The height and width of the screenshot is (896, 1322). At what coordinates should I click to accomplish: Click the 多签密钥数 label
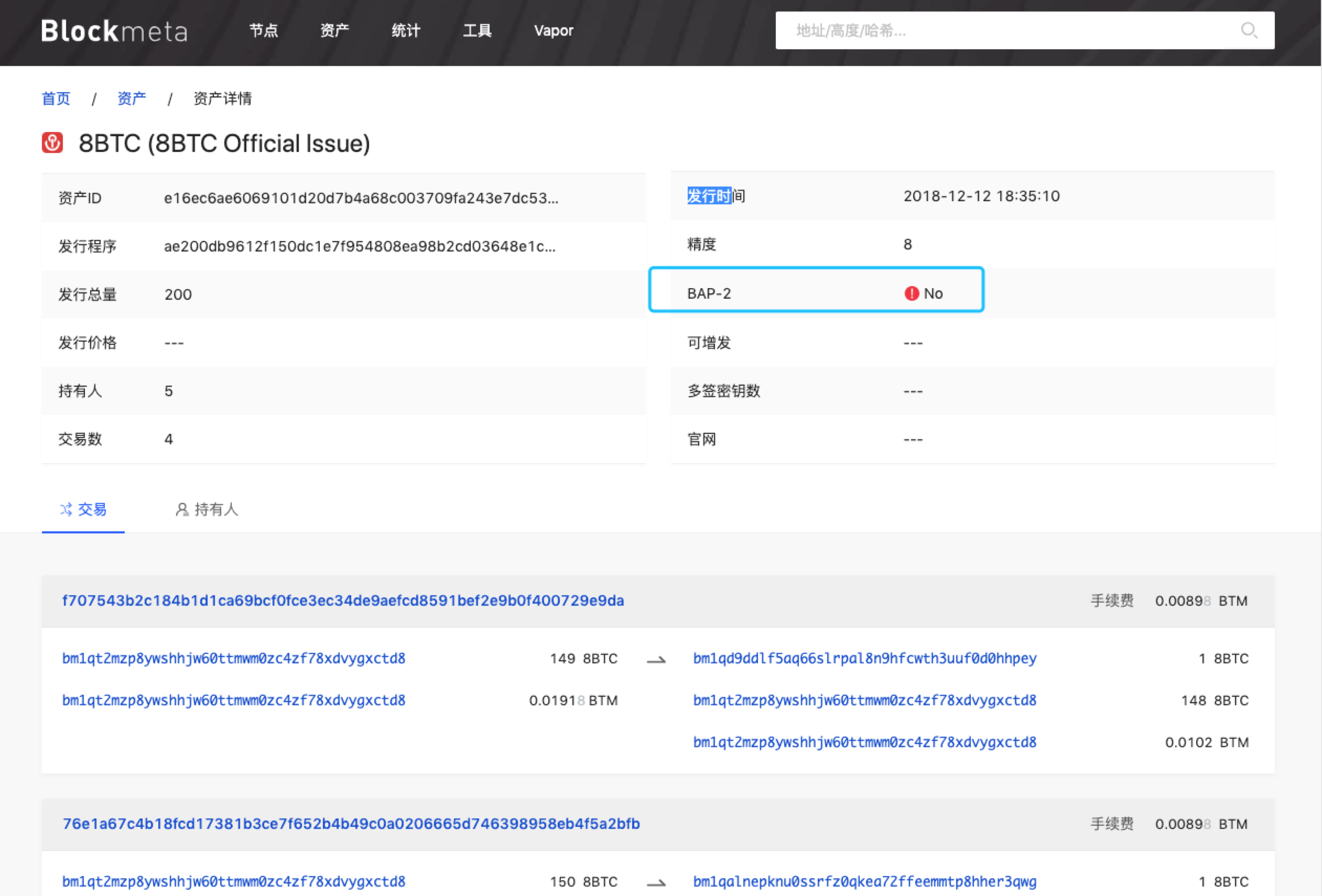click(723, 391)
